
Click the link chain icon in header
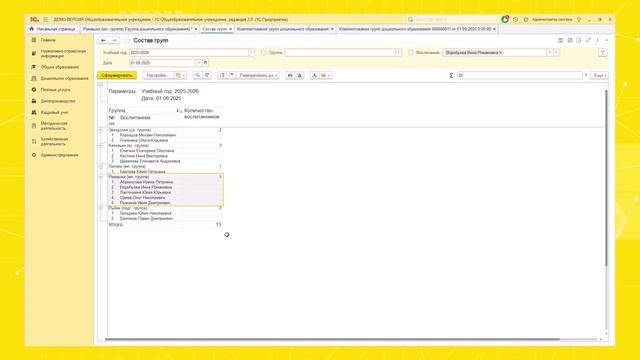[x=588, y=40]
